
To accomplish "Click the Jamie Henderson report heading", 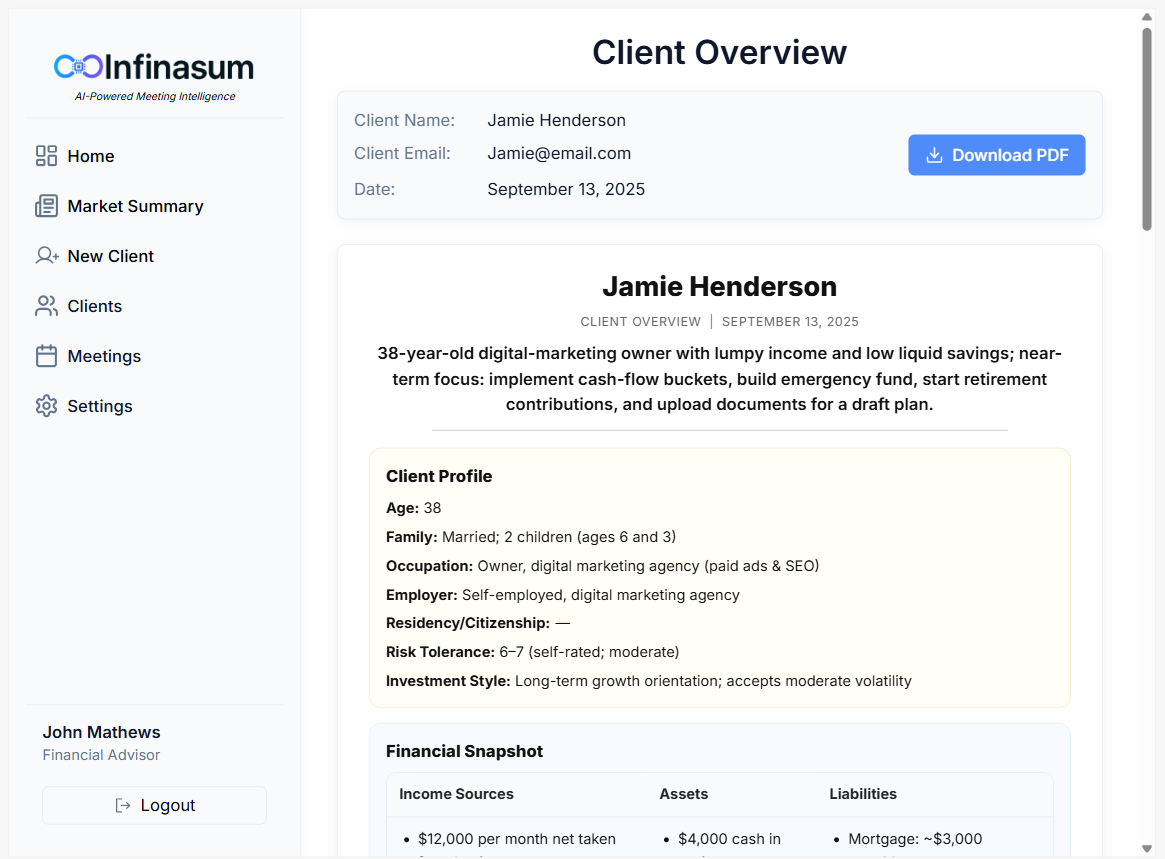I will (719, 287).
